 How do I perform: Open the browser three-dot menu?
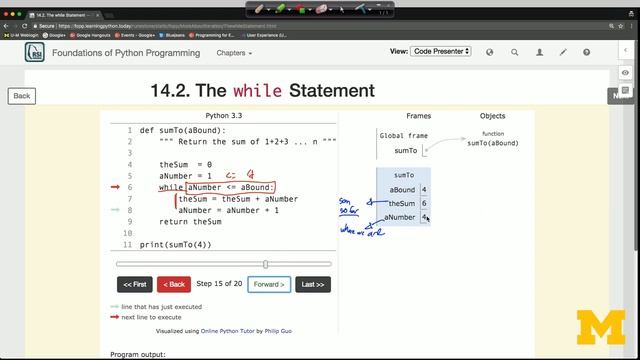point(631,26)
